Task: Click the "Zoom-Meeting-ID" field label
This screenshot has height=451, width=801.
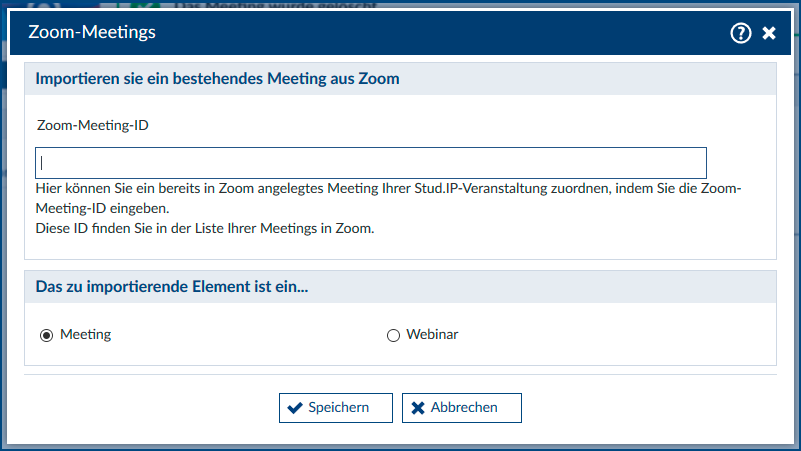Action: pos(92,126)
